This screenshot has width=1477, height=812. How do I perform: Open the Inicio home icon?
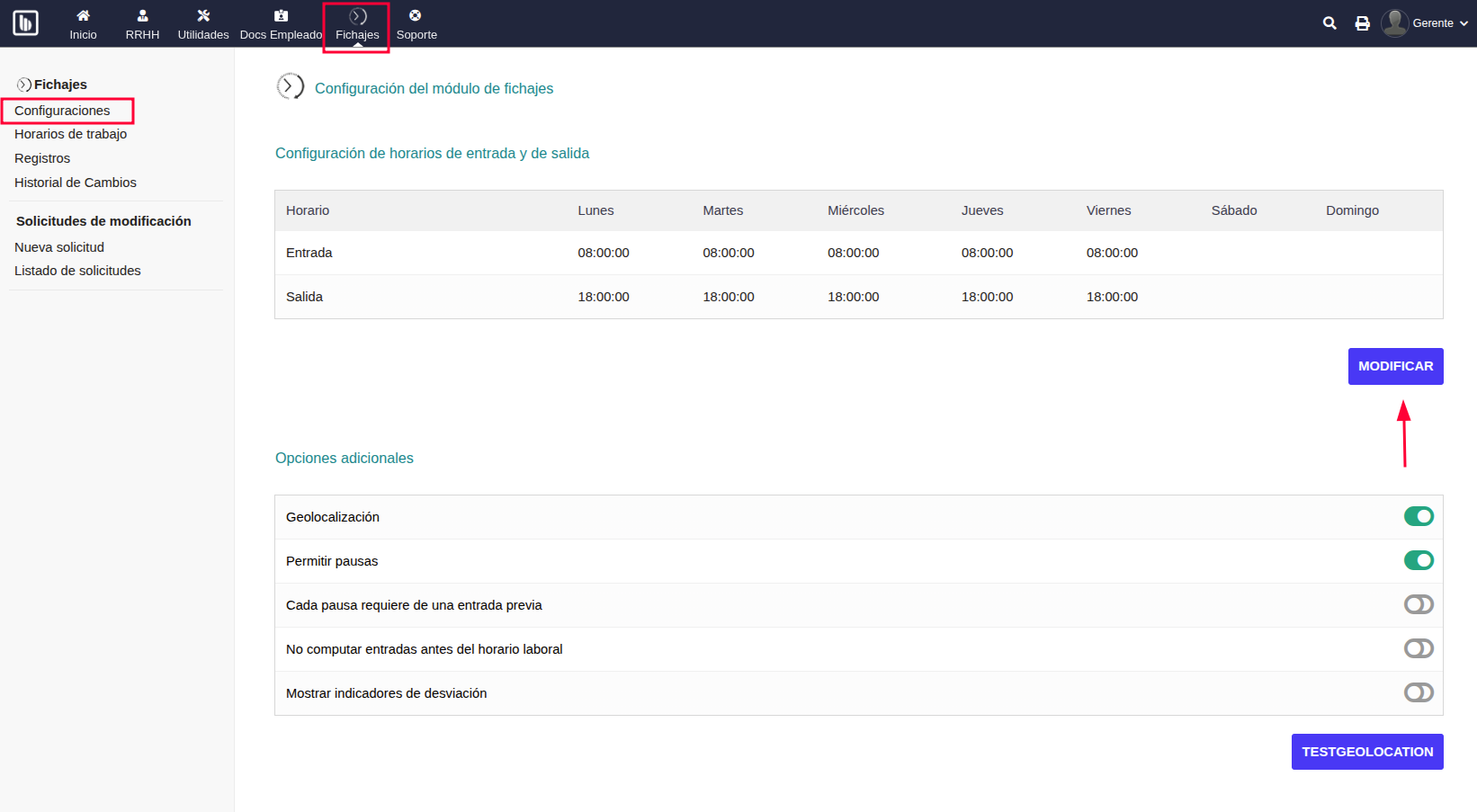point(83,15)
